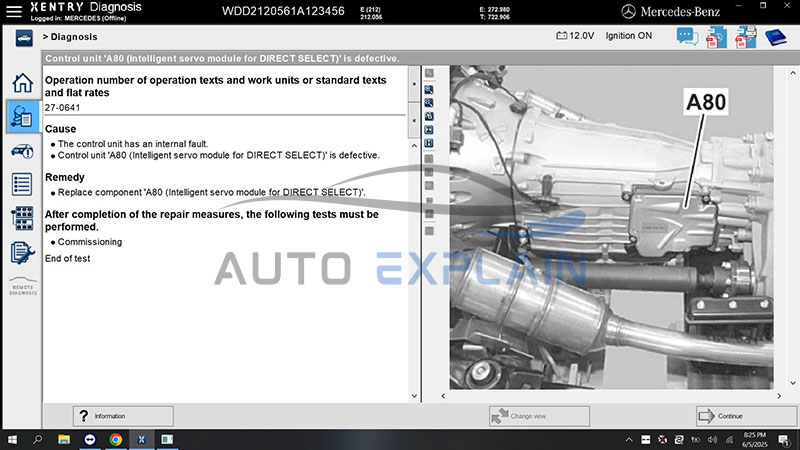This screenshot has height=450, width=800.
Task: Click the 'Cause' heading
Action: [60, 129]
